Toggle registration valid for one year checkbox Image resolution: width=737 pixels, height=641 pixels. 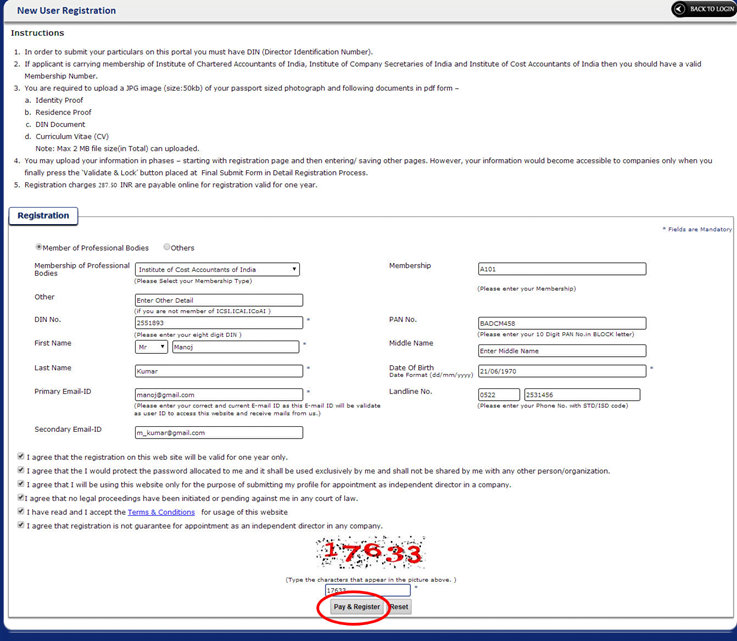[21, 456]
